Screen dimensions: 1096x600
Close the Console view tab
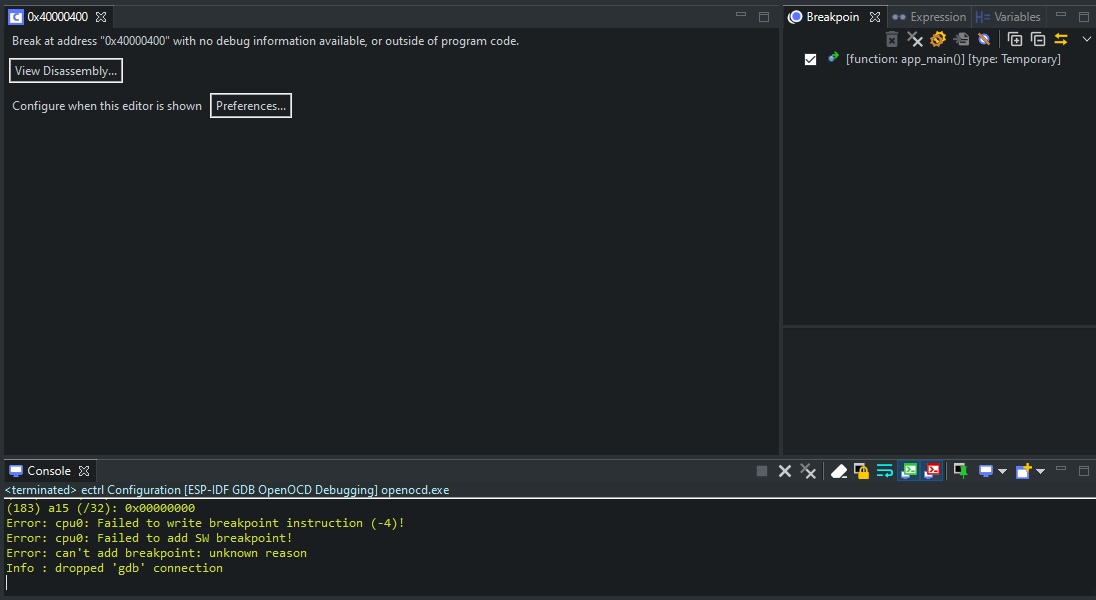tap(84, 471)
